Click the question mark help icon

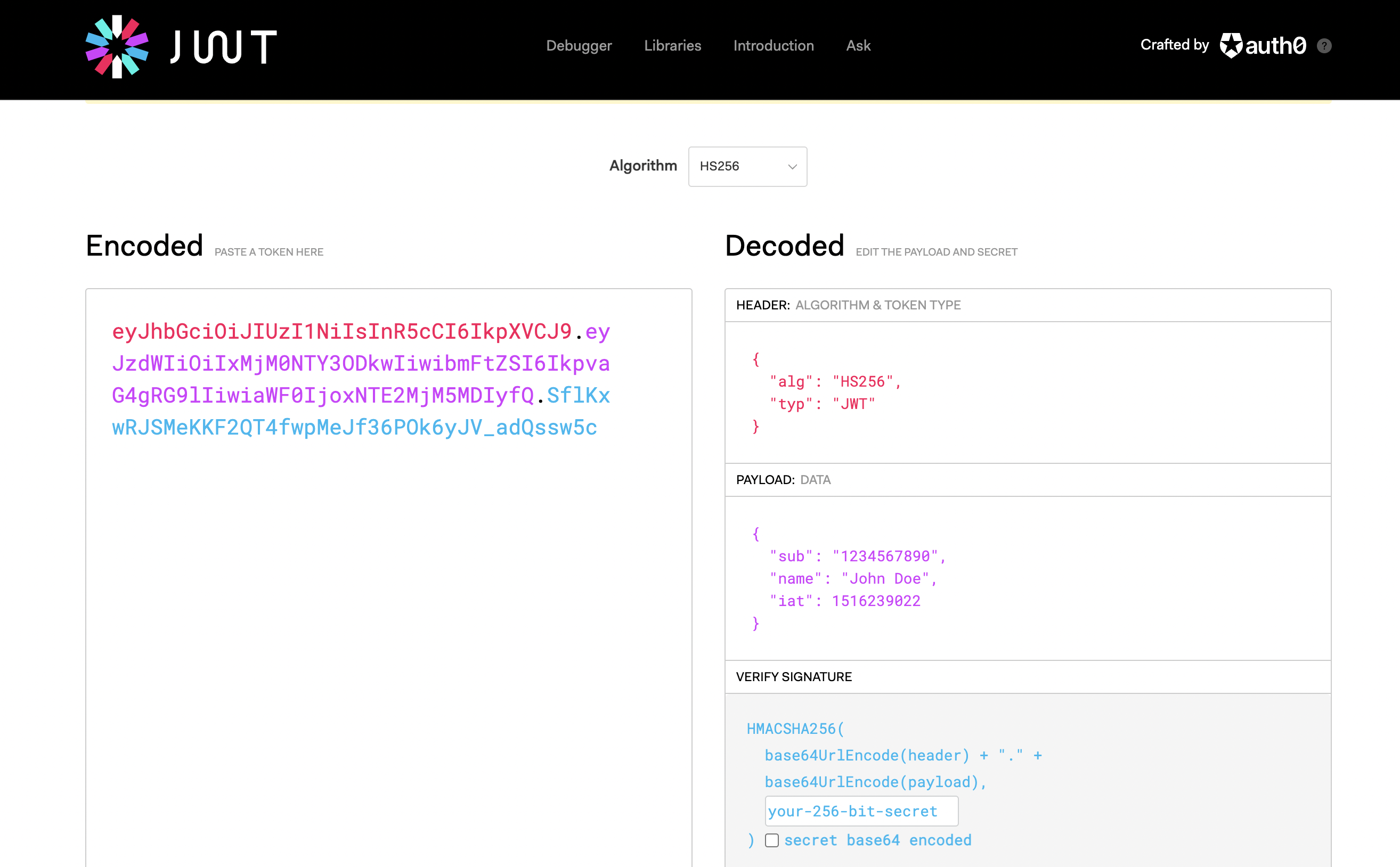[x=1324, y=46]
